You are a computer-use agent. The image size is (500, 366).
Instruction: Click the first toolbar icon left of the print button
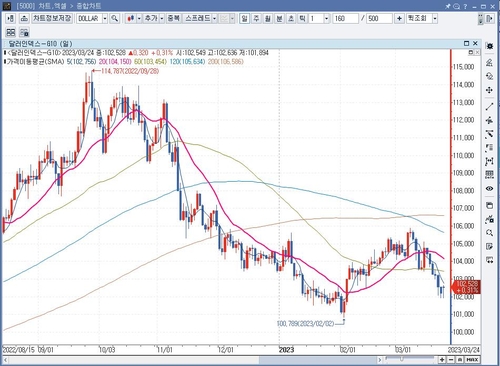11,18
